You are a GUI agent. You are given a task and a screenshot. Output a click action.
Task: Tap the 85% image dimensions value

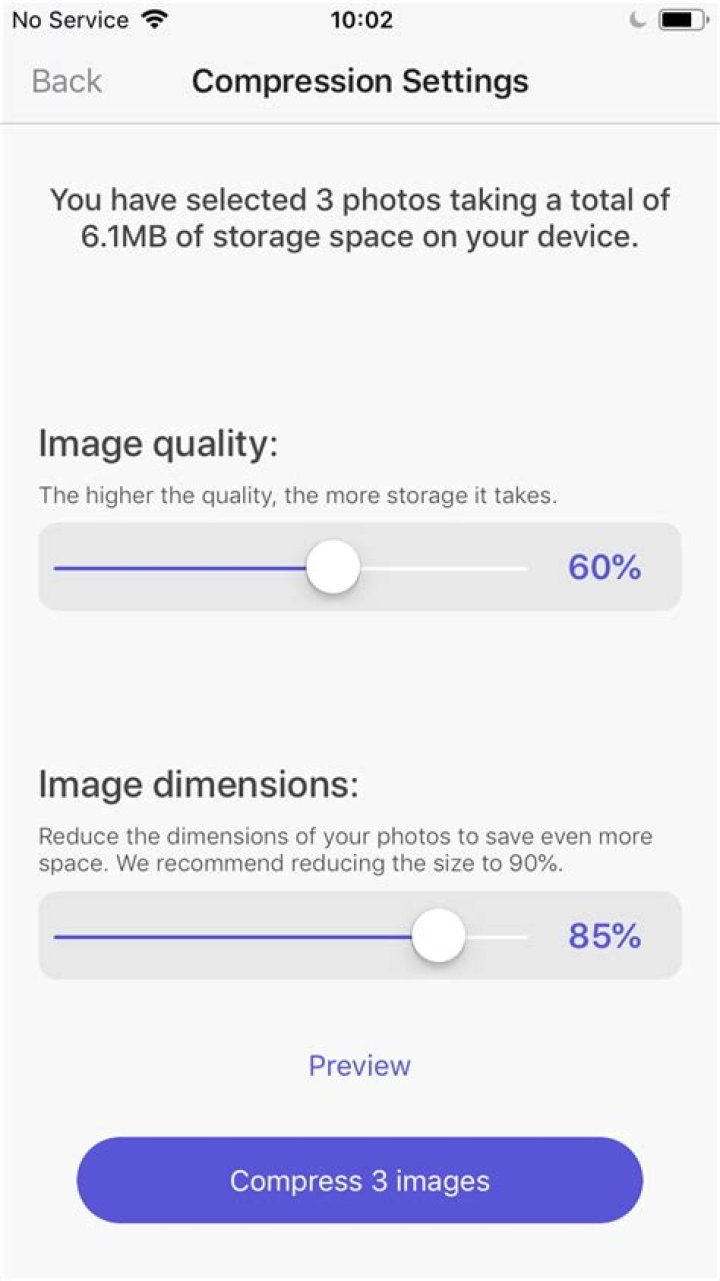(x=604, y=935)
